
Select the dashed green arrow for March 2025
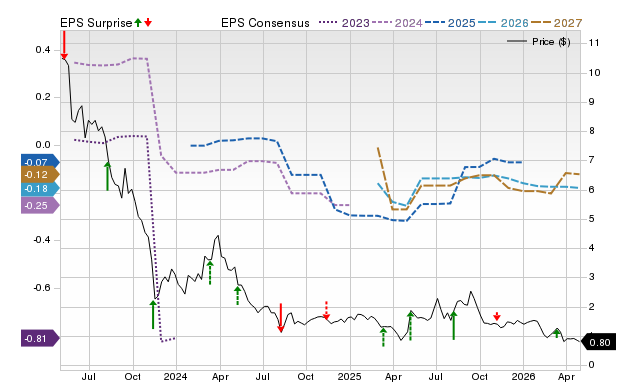tap(383, 337)
